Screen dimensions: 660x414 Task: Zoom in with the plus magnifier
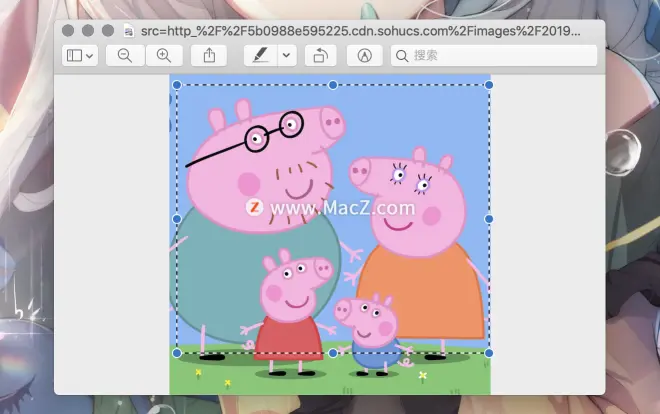164,56
